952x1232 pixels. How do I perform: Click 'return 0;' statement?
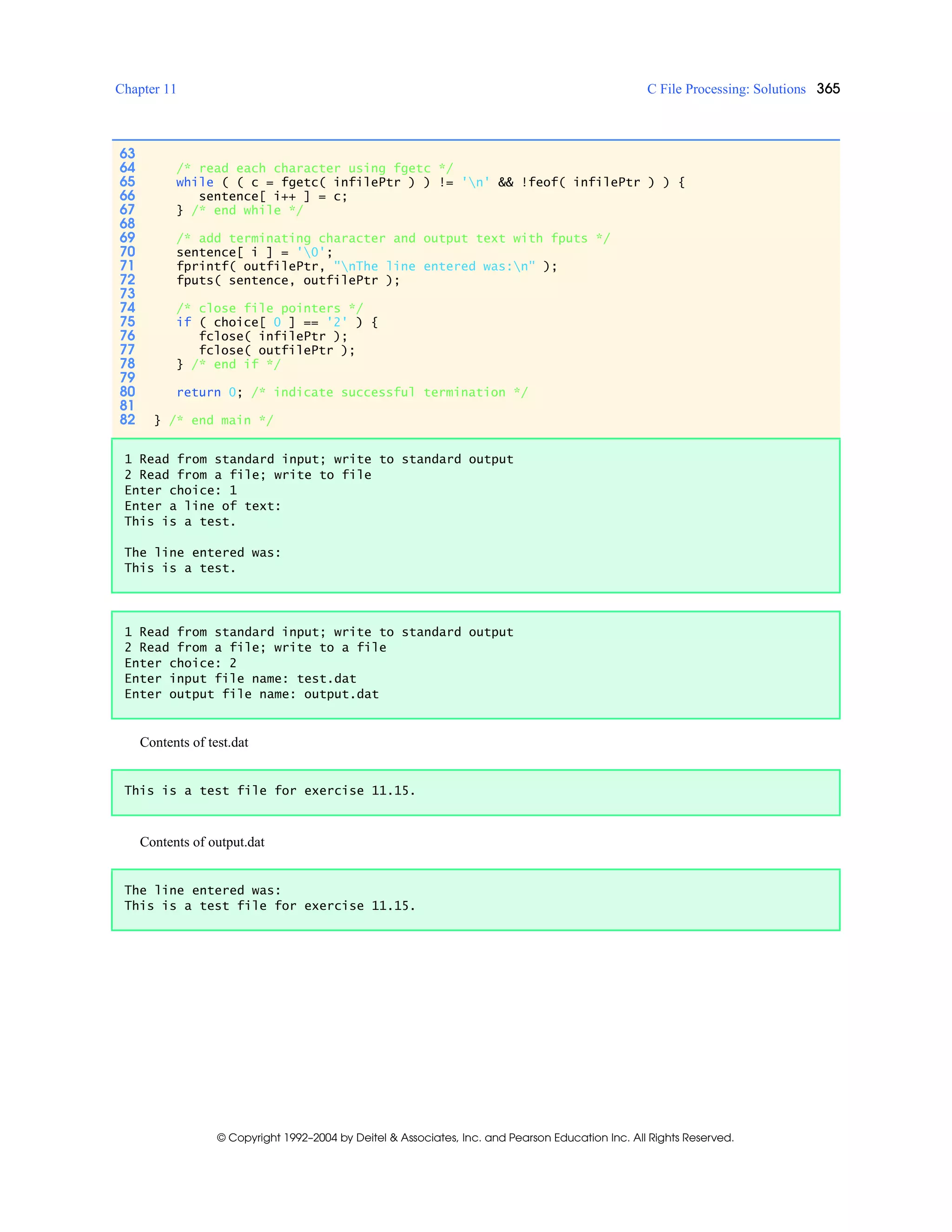click(210, 392)
